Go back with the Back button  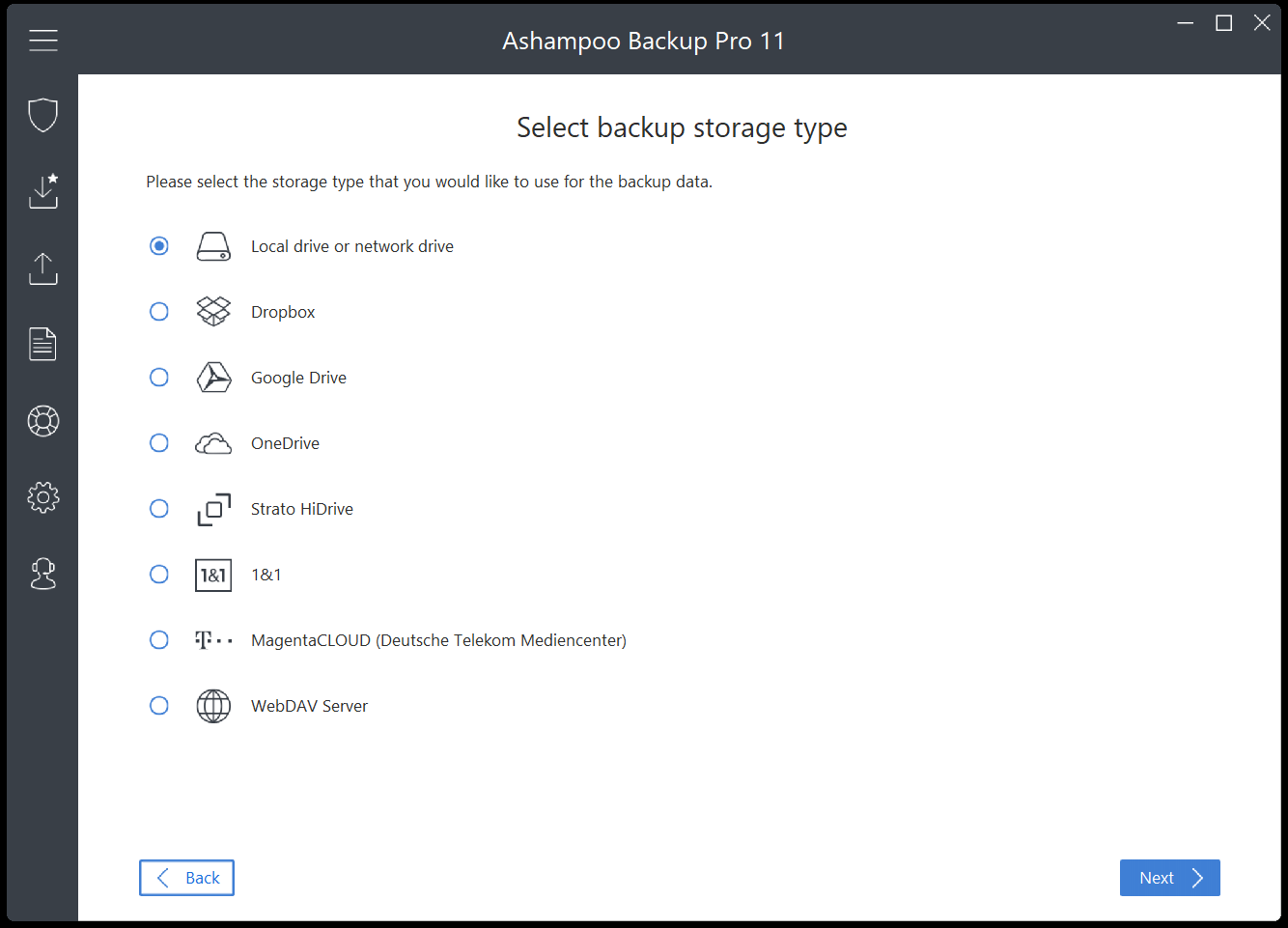pos(186,878)
